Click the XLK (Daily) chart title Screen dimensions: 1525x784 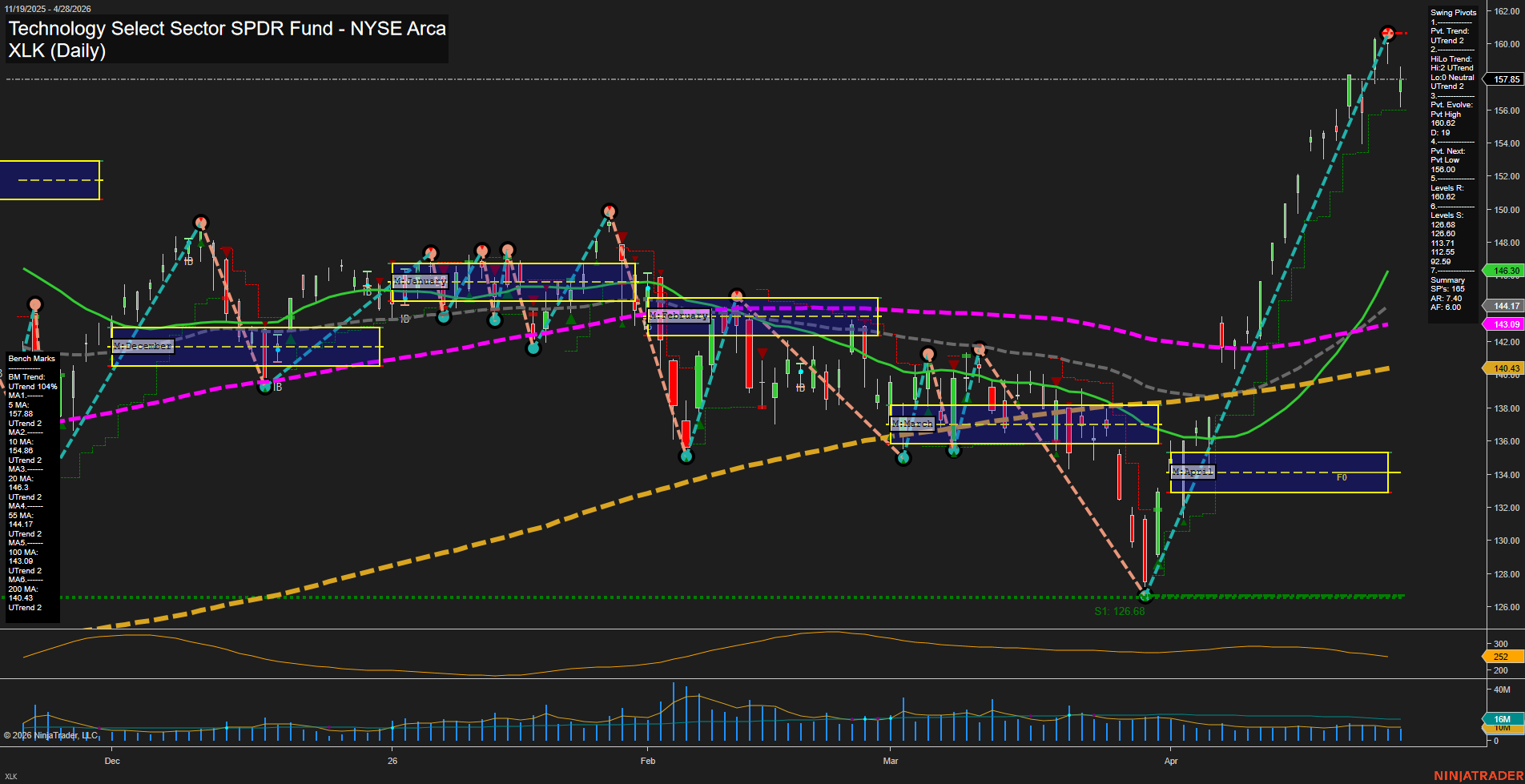click(x=57, y=50)
